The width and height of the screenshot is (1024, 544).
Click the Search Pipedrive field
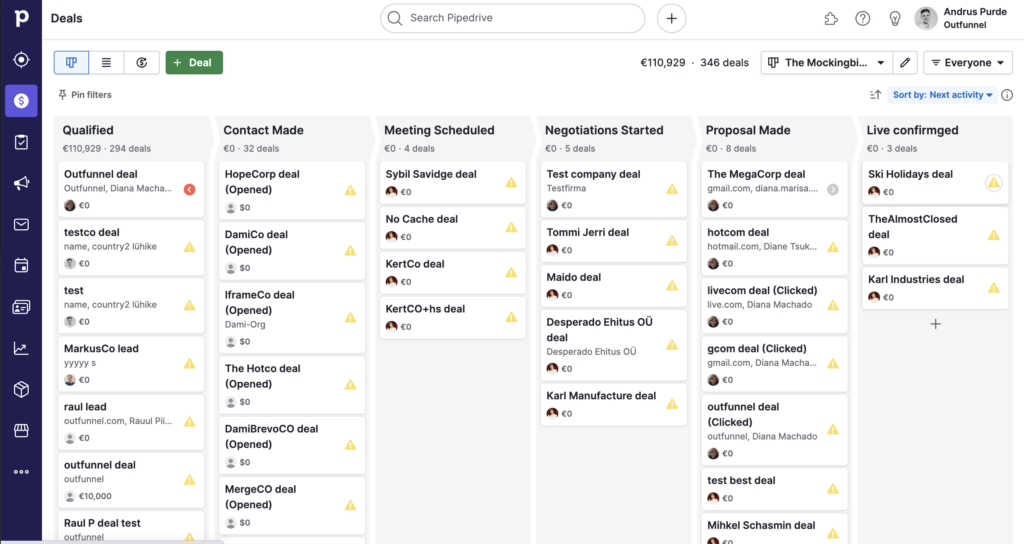tap(512, 18)
